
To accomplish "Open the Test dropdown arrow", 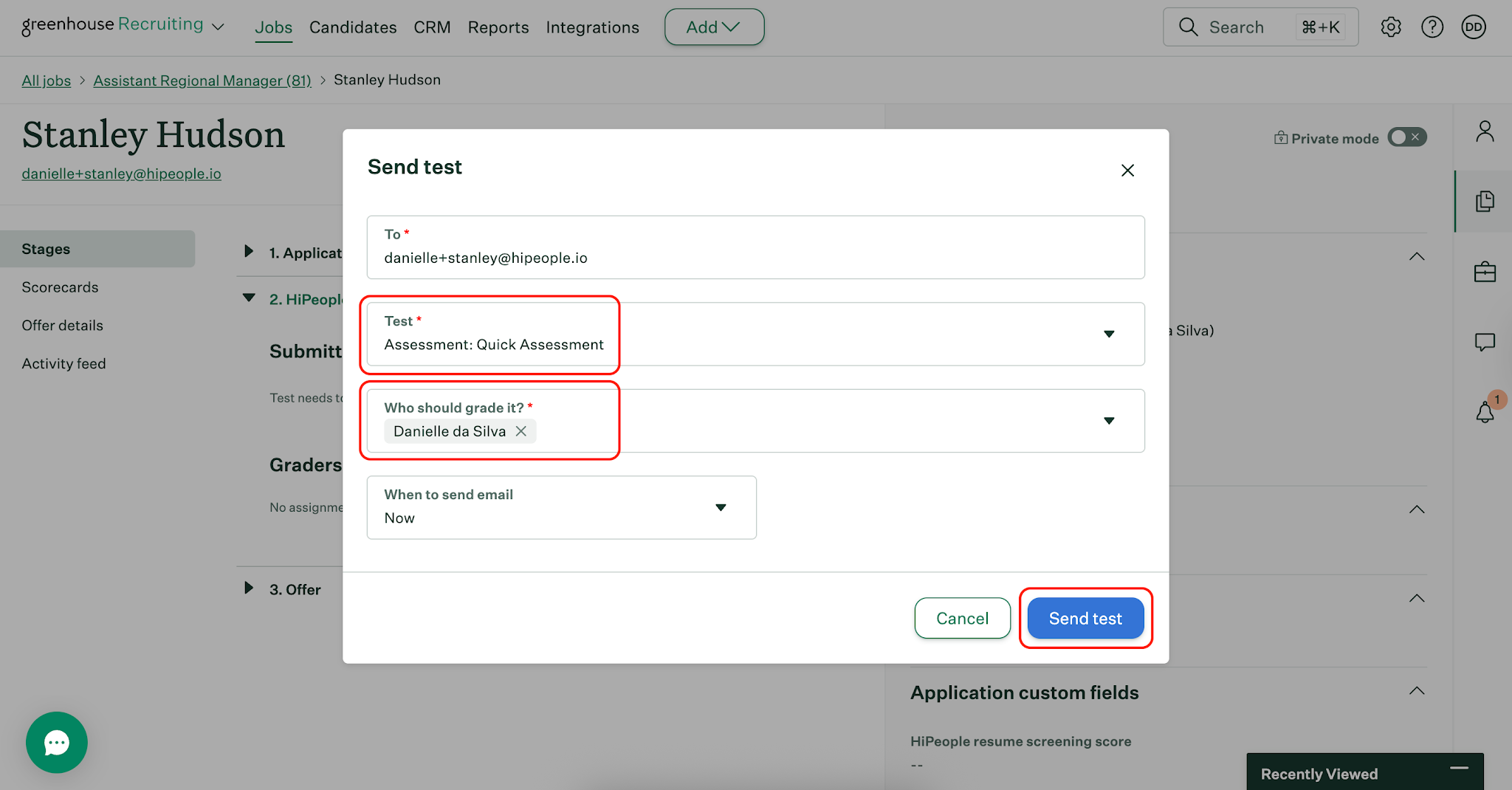I will click(1109, 334).
